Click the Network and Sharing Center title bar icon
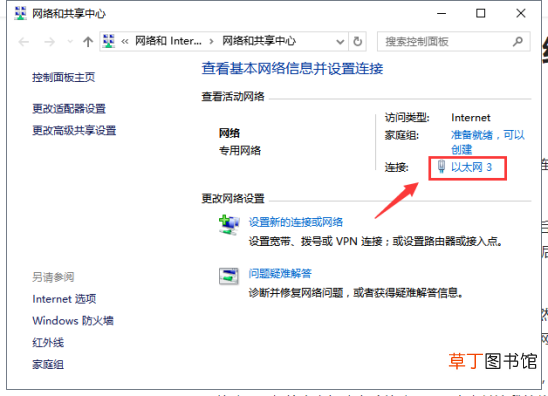This screenshot has height=396, width=548. click(x=20, y=13)
